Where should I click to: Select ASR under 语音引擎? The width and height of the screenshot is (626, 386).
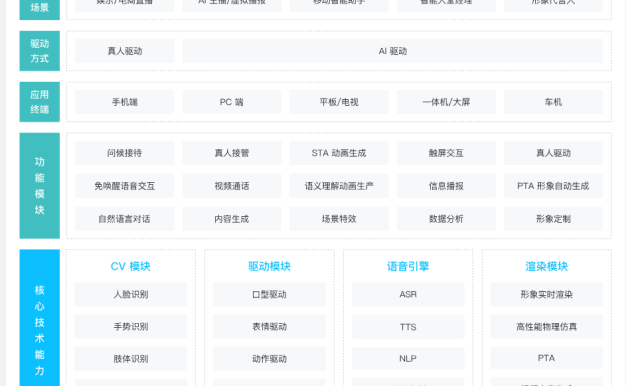coord(408,295)
